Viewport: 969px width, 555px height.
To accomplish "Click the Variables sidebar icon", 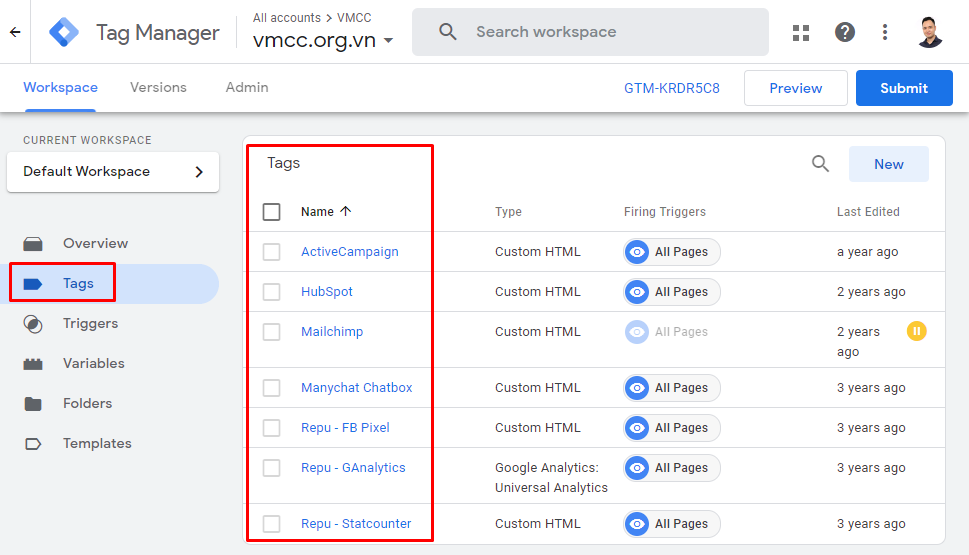I will [x=33, y=363].
